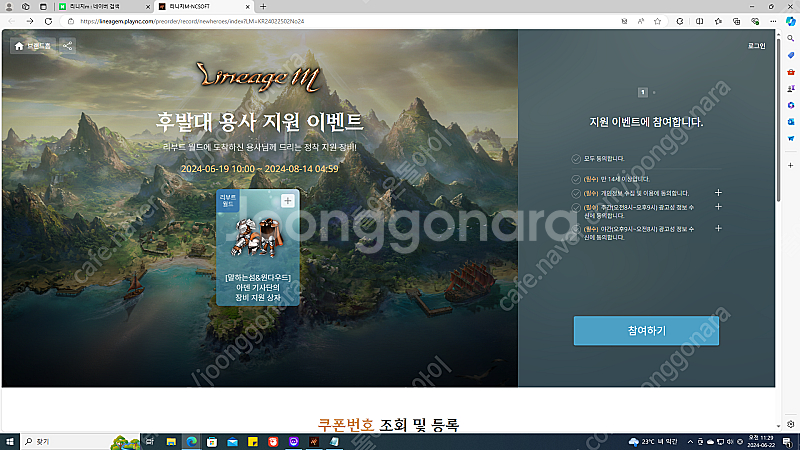Open the equipment support box reward card

pos(258,248)
